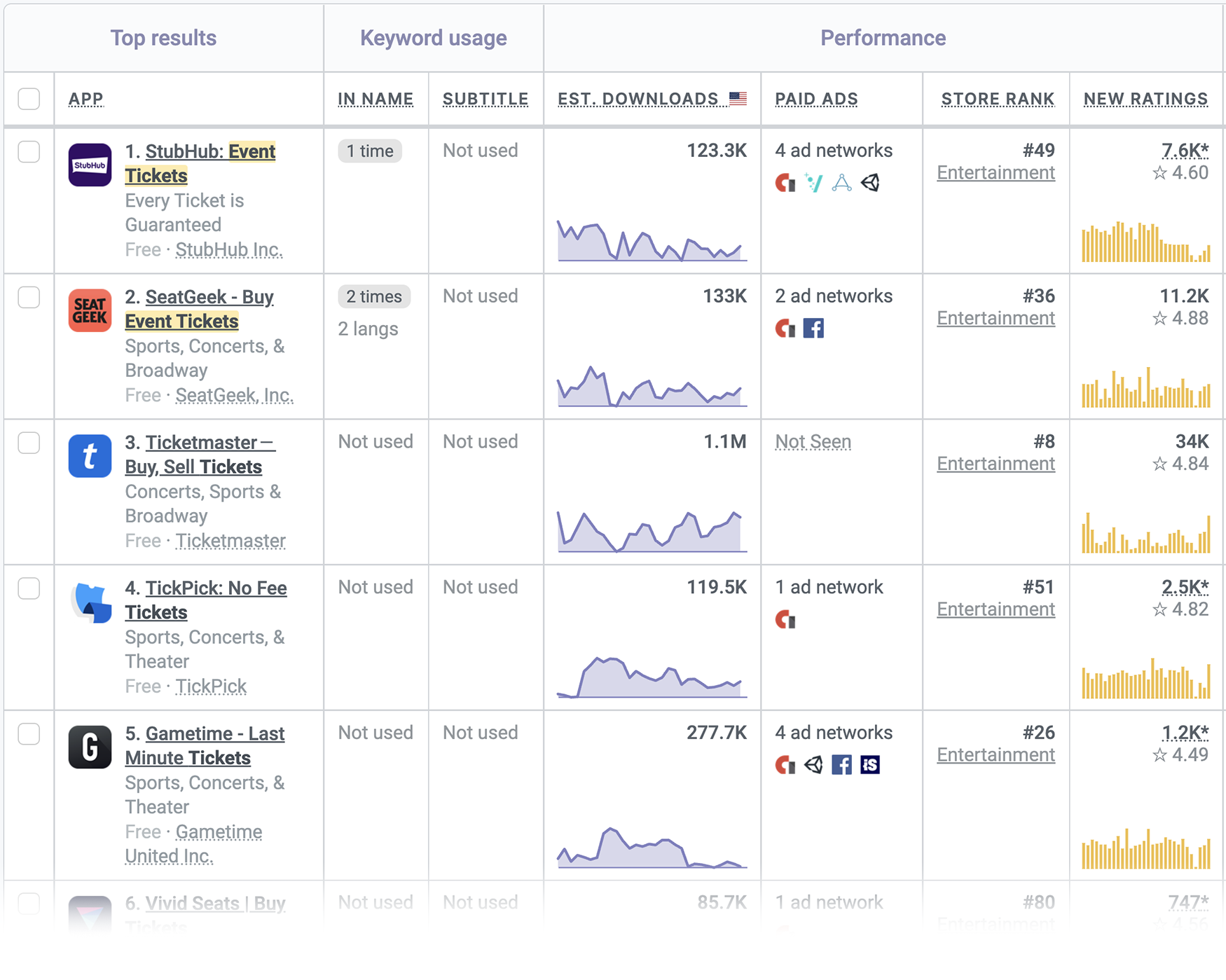
Task: Click the SeatGeek app icon
Action: [x=90, y=310]
